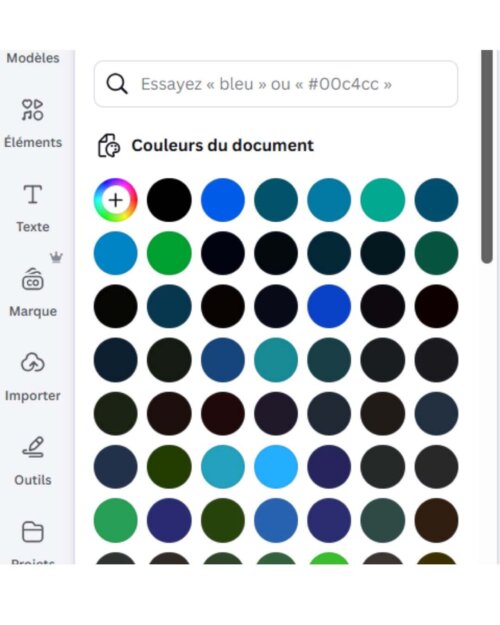Viewport: 500px width, 625px height.
Task: Click the vertical scrollbar of color panel
Action: click(x=487, y=156)
